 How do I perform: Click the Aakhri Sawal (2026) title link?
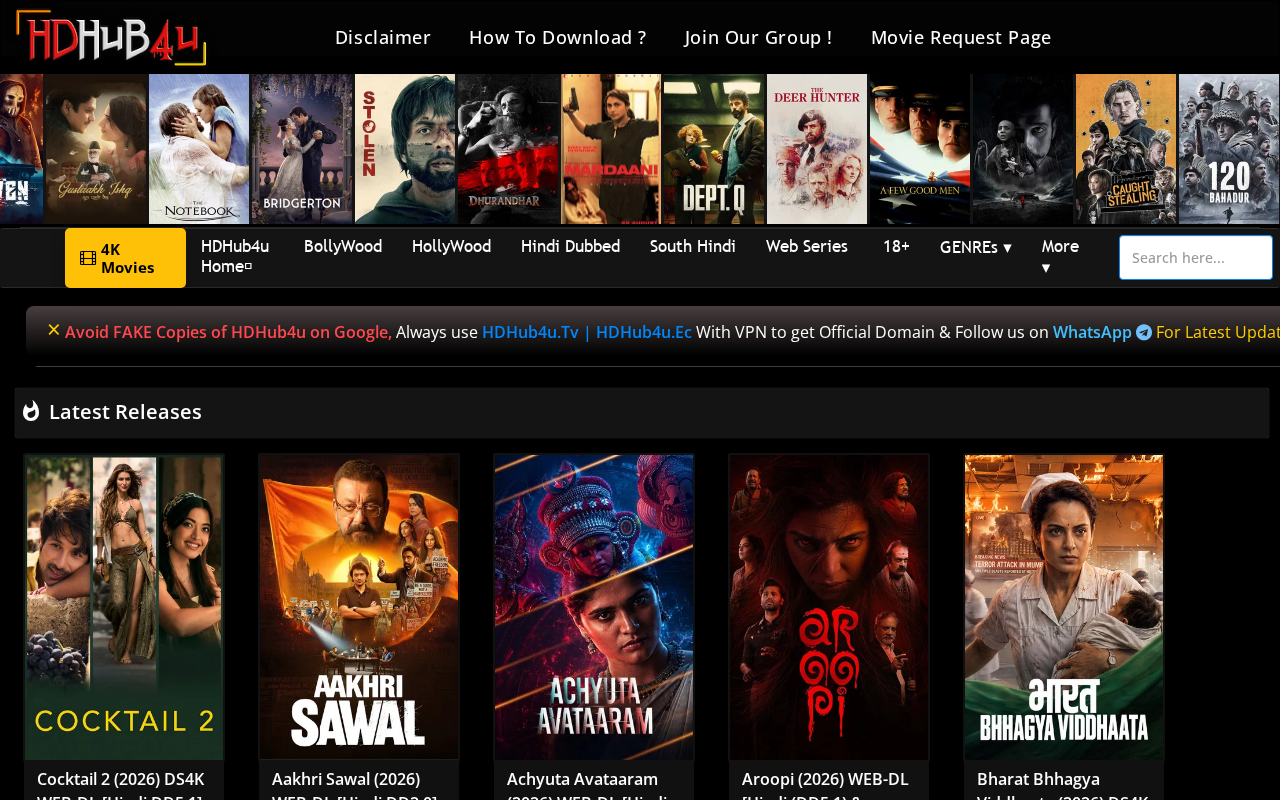click(355, 784)
